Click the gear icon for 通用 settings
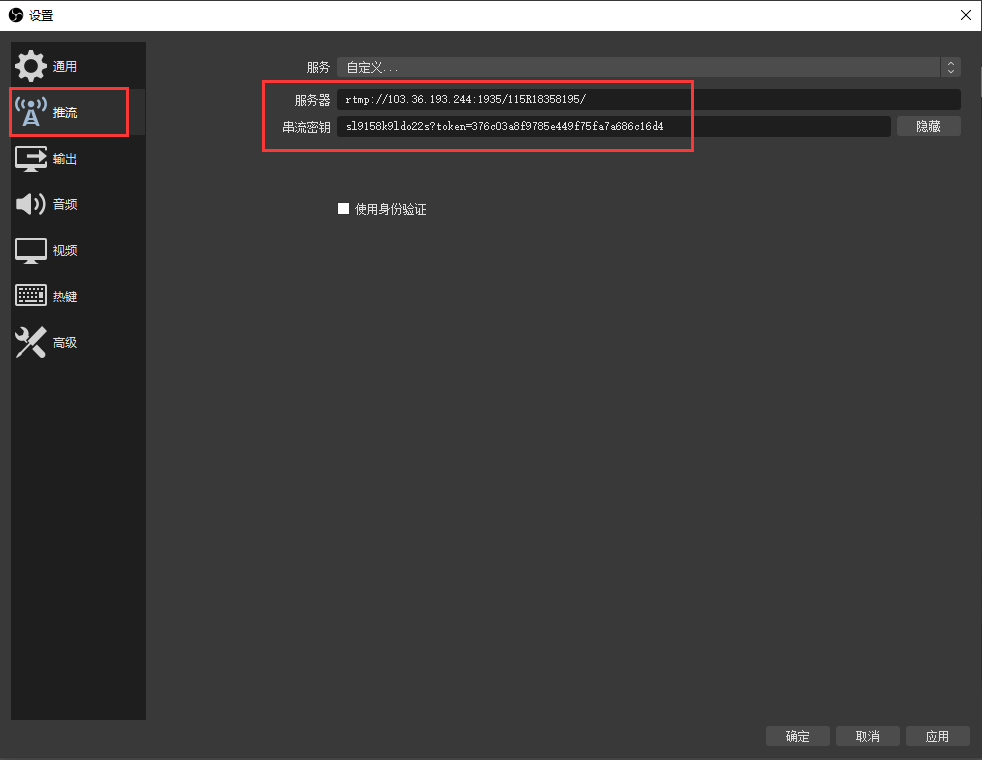 pos(30,66)
